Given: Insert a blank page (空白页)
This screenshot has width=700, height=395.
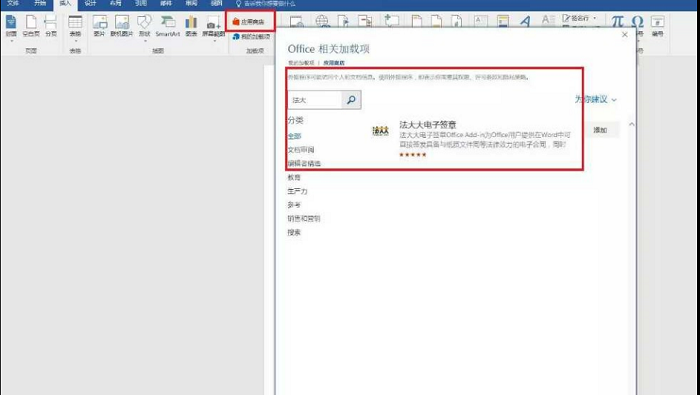Looking at the screenshot, I should coord(31,25).
